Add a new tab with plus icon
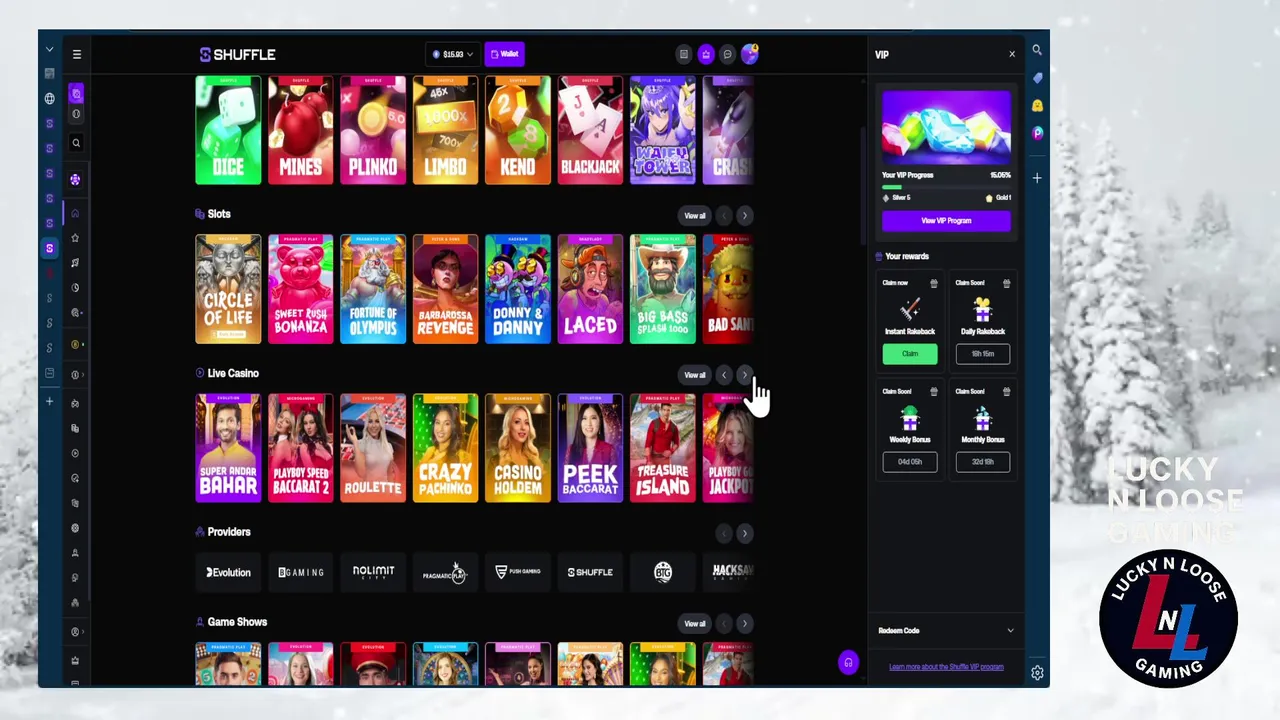1280x720 pixels. point(49,401)
